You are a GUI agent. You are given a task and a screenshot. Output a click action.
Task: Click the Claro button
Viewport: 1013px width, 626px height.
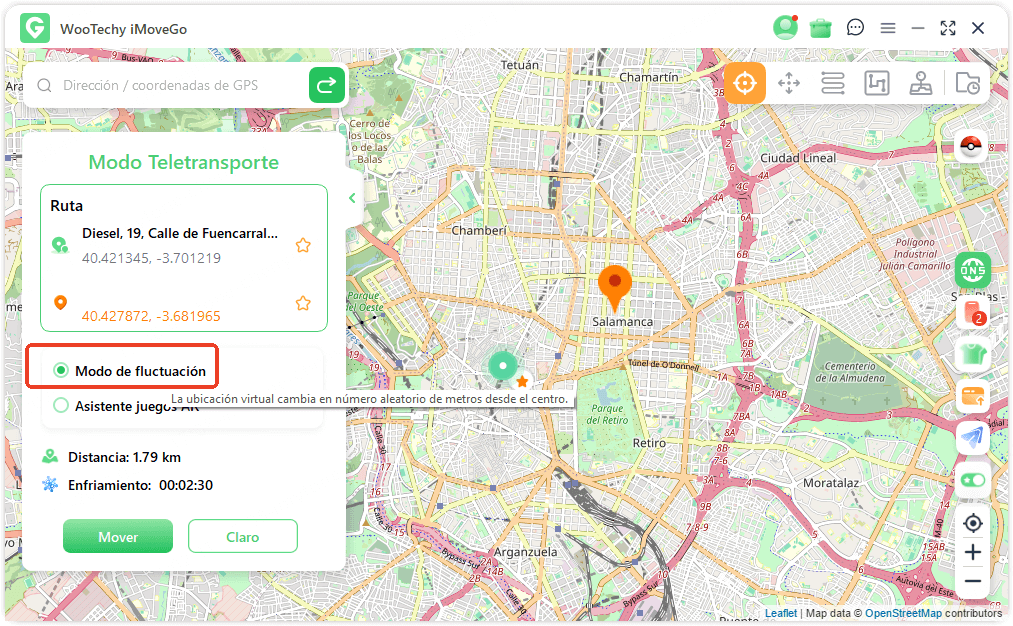(x=242, y=537)
